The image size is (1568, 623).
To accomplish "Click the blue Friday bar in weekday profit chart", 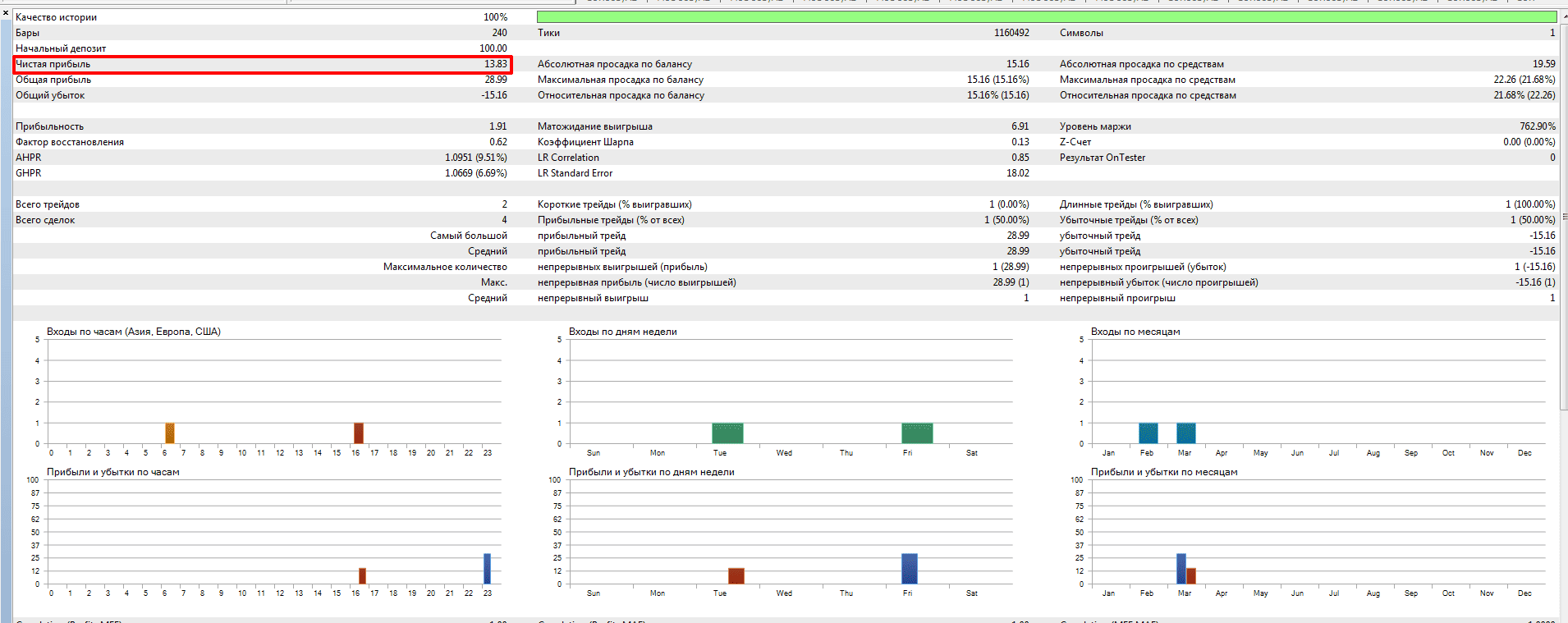I will pos(910,569).
